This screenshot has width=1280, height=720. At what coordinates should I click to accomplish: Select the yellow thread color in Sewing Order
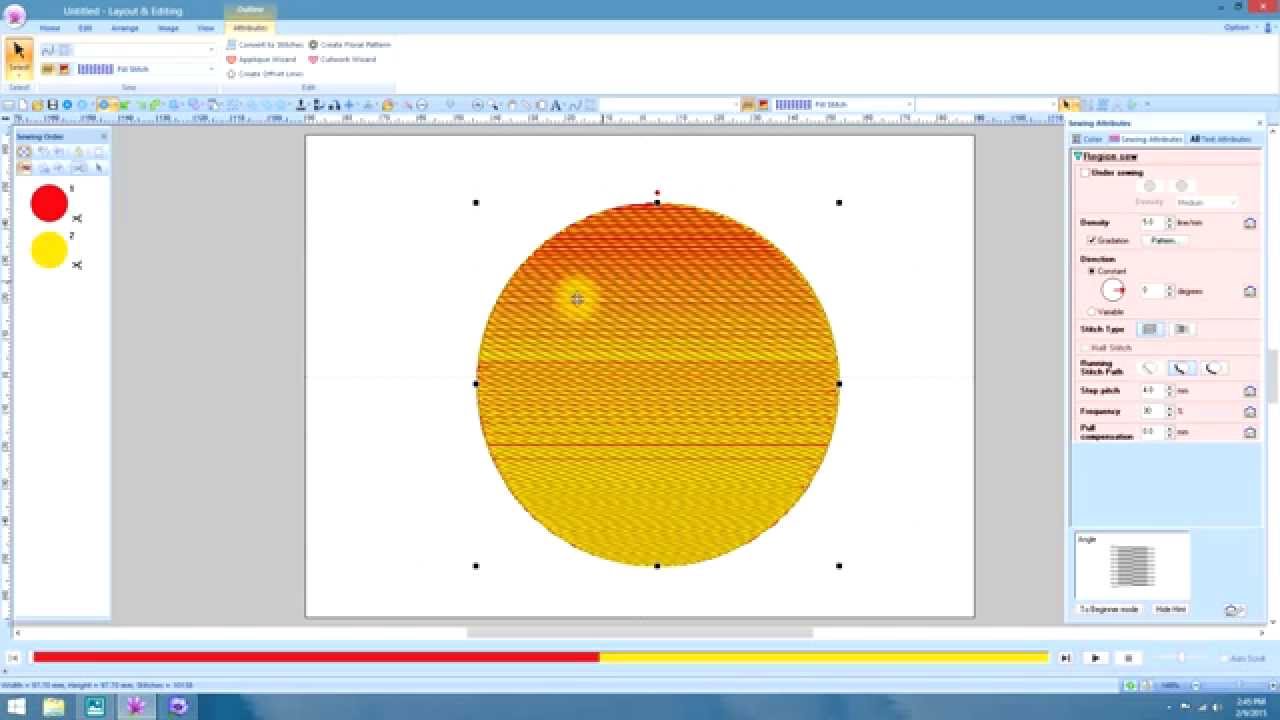[x=49, y=250]
